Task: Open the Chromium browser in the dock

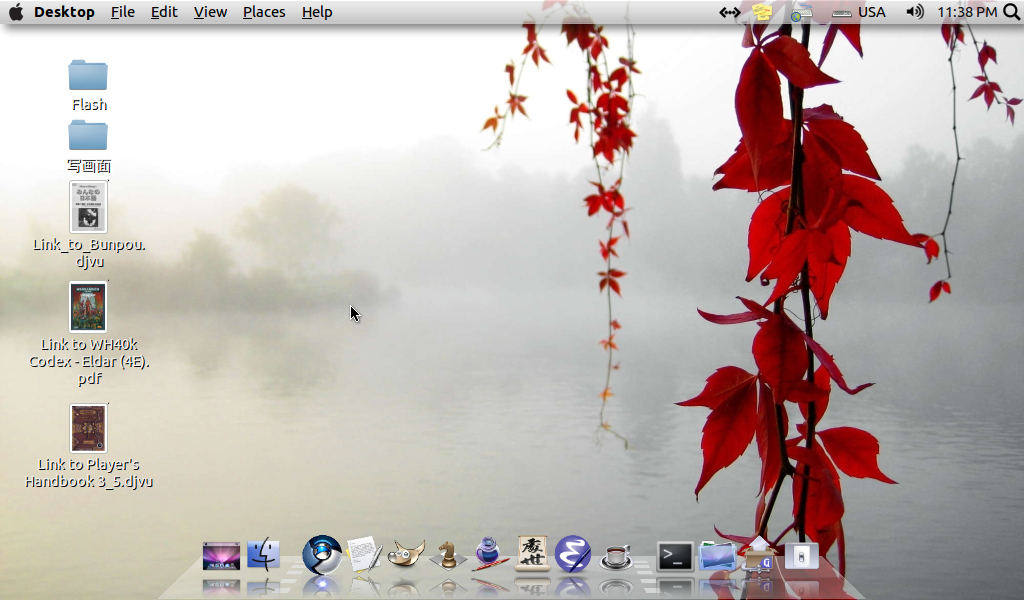Action: tap(322, 553)
